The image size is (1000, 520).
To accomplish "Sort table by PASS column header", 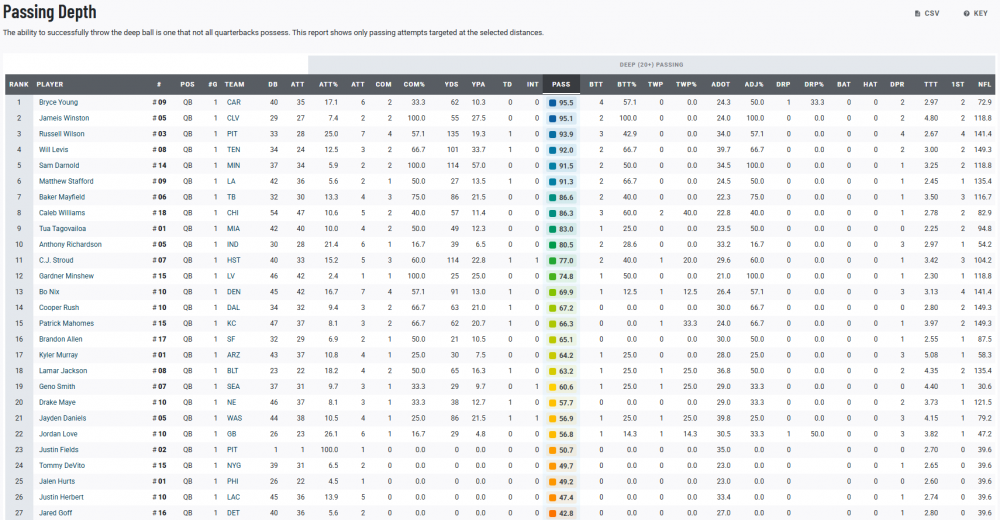I will 562,85.
